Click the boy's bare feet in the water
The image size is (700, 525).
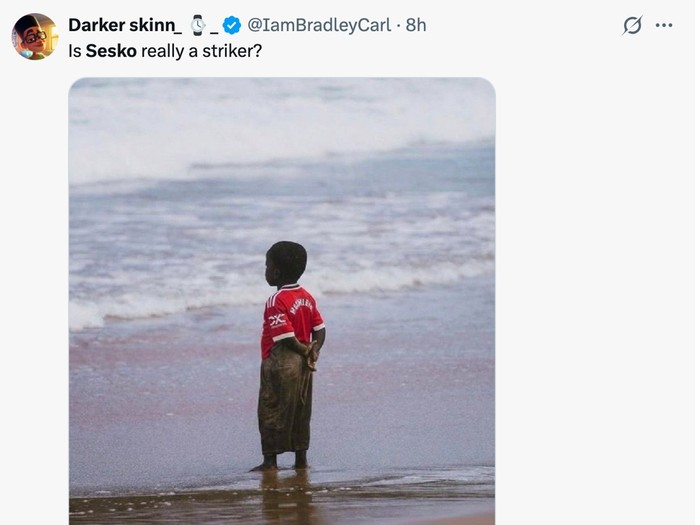281,462
